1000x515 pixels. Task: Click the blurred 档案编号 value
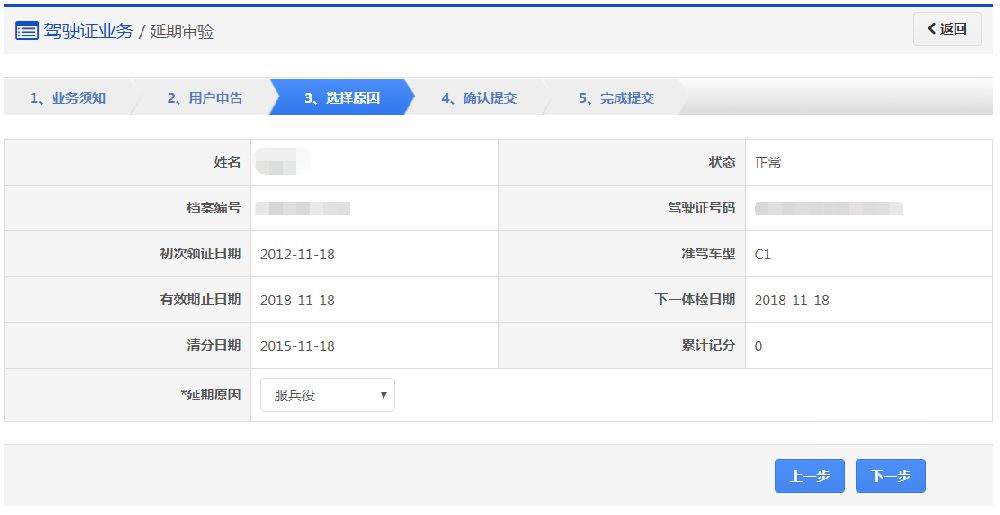pyautogui.click(x=303, y=208)
